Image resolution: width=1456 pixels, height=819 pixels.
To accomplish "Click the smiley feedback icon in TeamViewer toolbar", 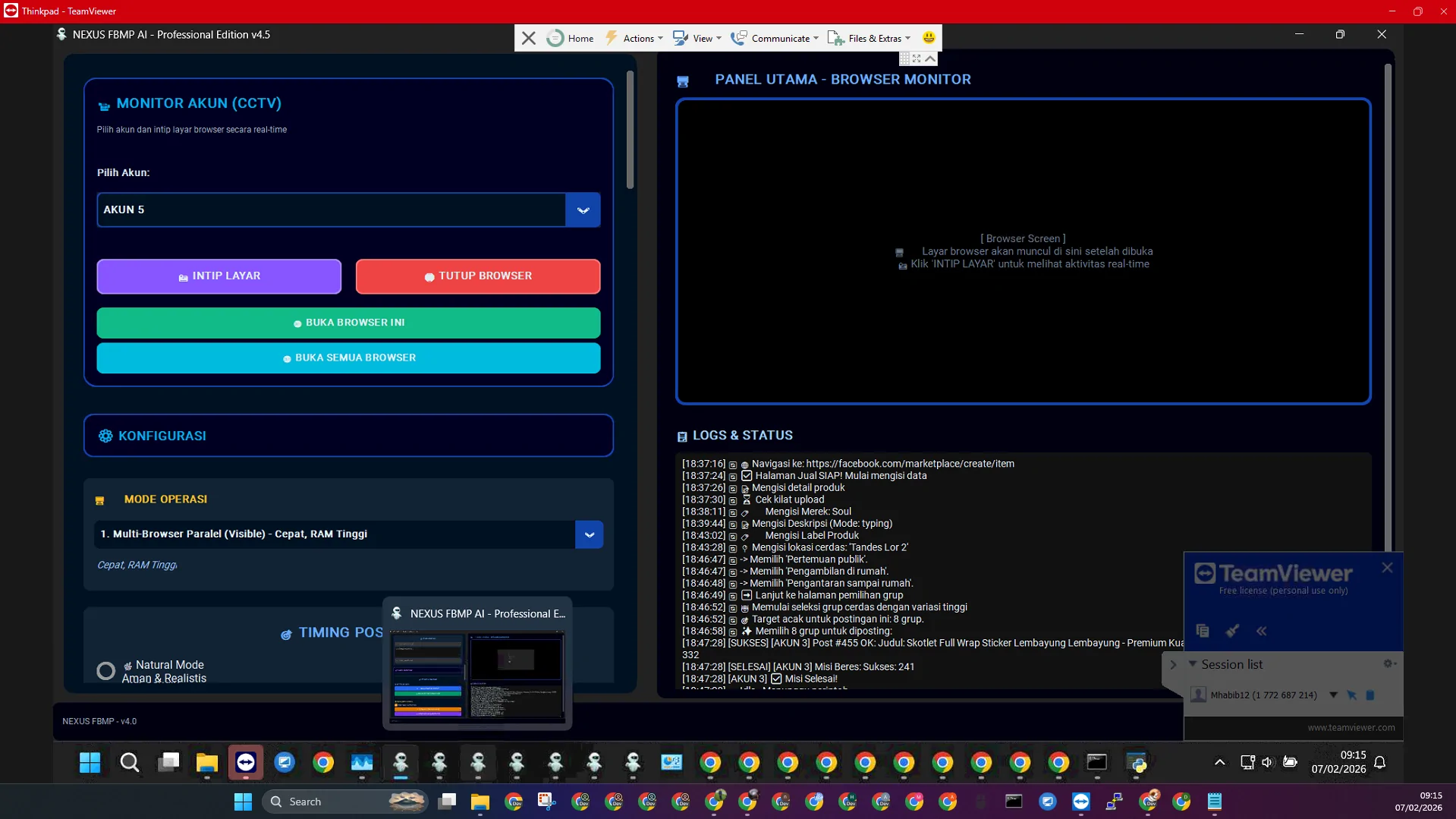I will click(929, 38).
